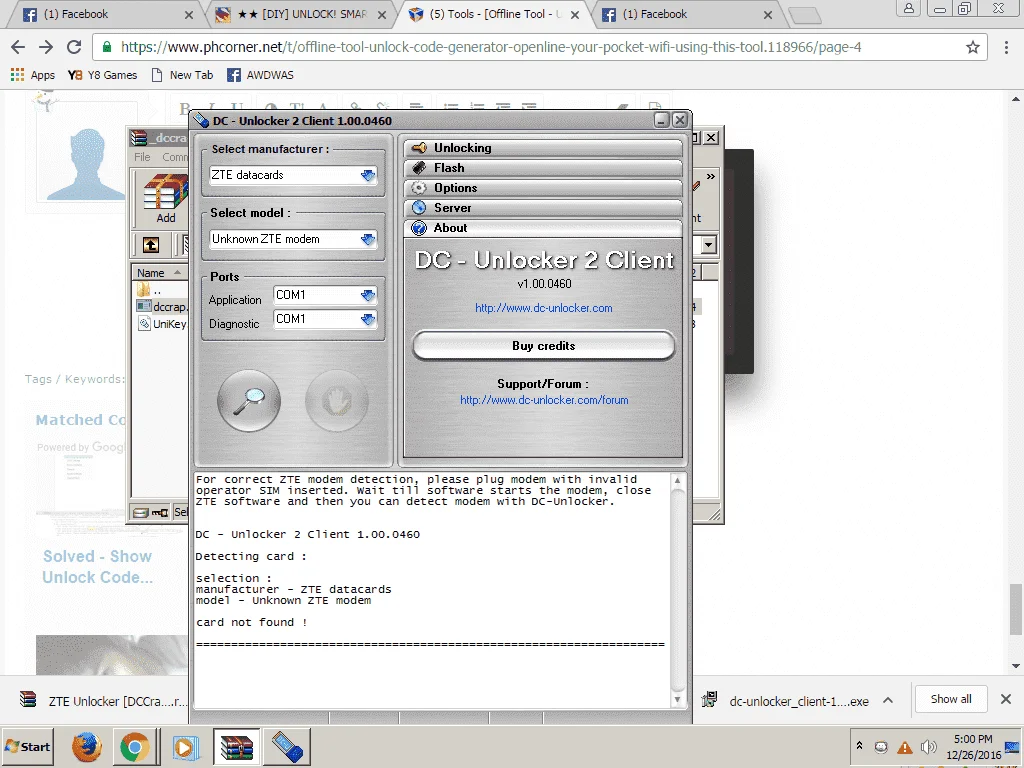Open the Options section
Screen dimensions: 1024x768
[x=543, y=188]
